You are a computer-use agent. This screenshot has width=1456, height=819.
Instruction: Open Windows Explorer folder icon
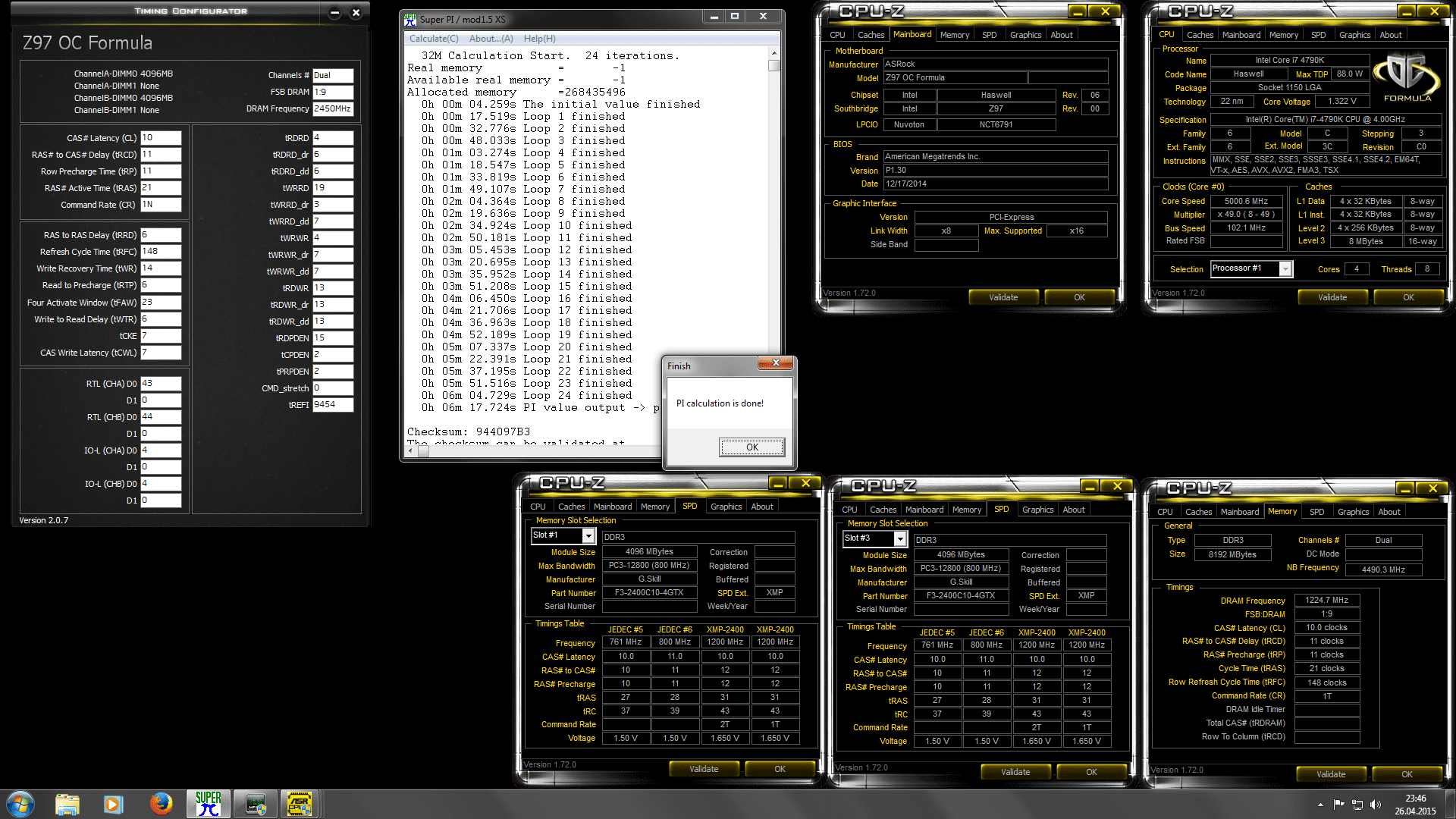pyautogui.click(x=67, y=804)
